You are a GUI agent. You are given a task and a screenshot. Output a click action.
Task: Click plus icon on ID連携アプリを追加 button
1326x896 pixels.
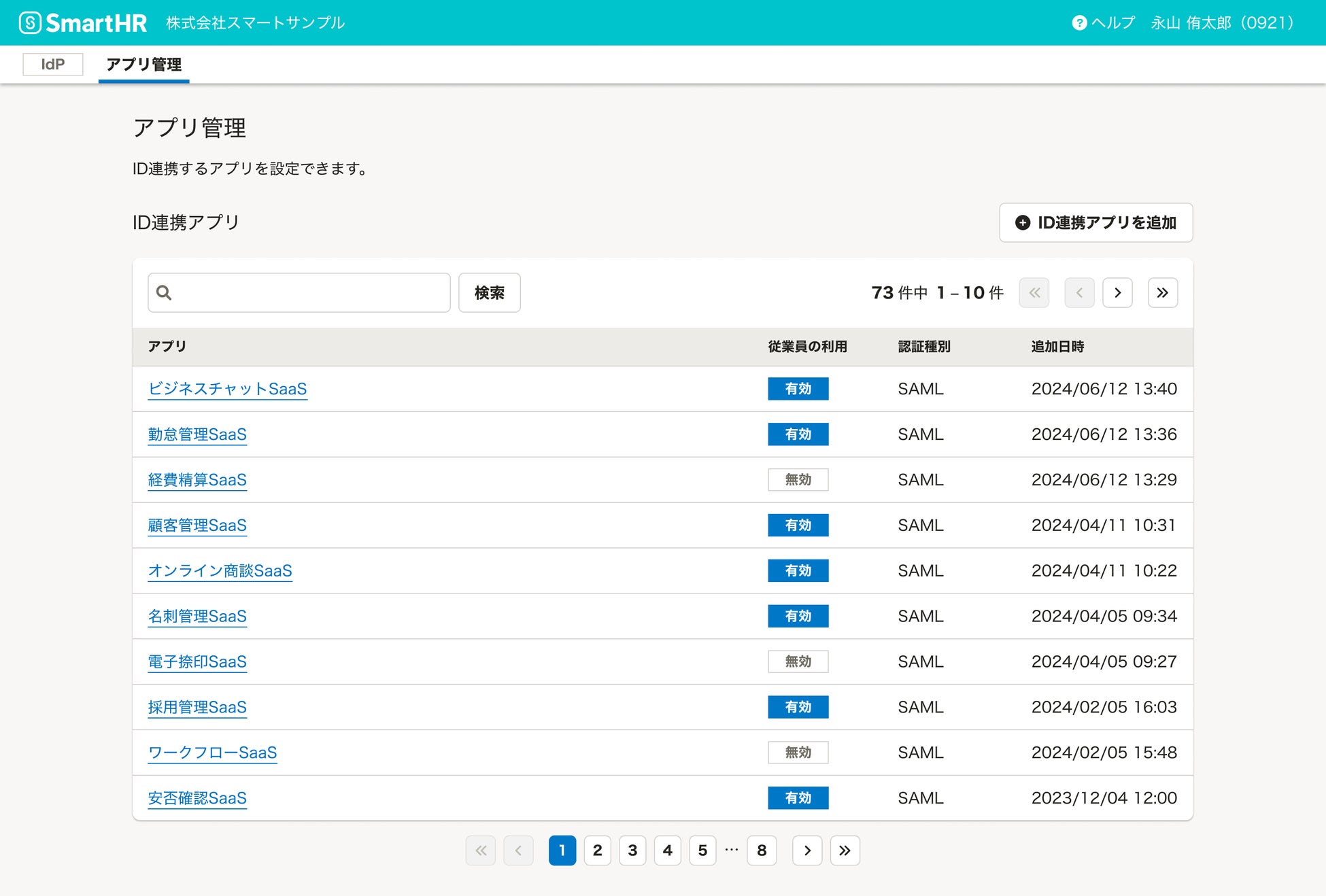pos(1022,223)
